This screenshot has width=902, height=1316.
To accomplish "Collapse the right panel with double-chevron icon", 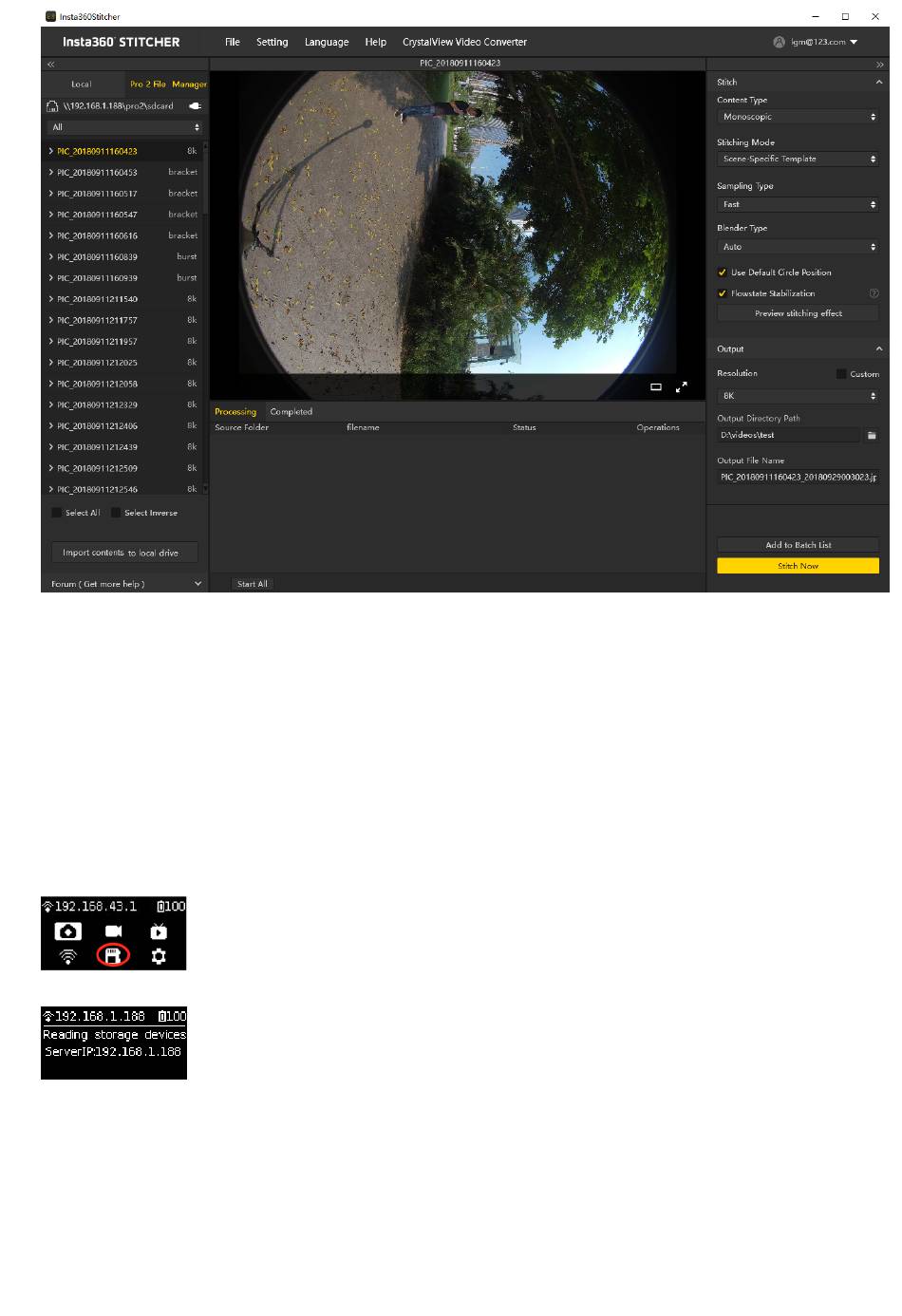I will (x=880, y=65).
